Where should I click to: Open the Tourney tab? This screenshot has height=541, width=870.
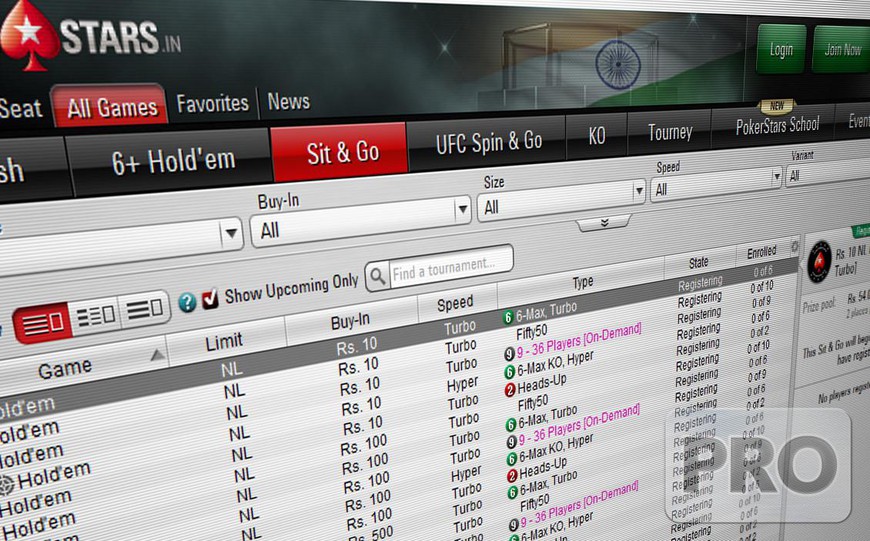pos(670,133)
